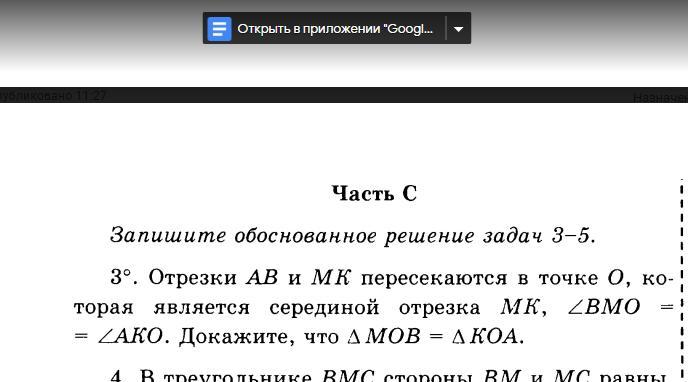This screenshot has width=688, height=382.
Task: Click the 'опубликовано 11:27' label on dark bar
Action: click(53, 96)
